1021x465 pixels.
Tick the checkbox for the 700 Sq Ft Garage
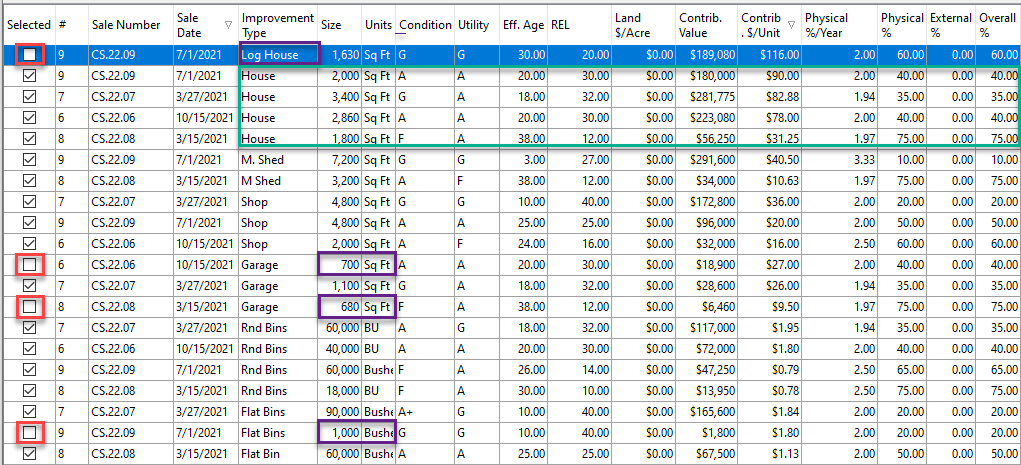point(29,264)
